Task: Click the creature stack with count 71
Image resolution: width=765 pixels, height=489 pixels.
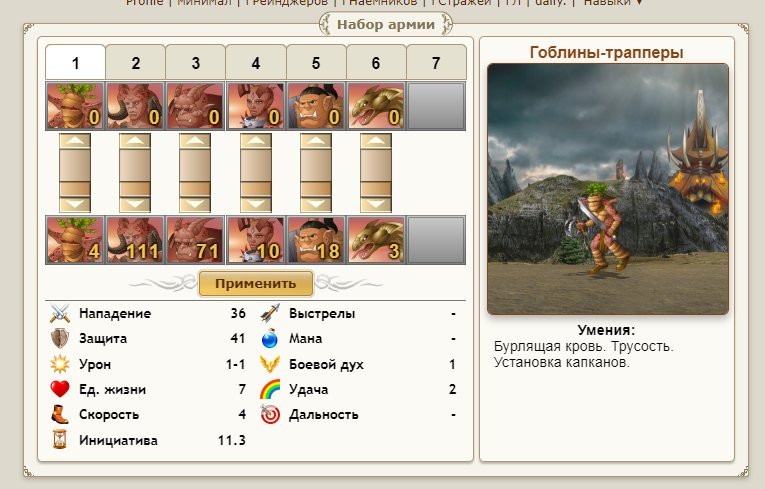Action: click(195, 240)
